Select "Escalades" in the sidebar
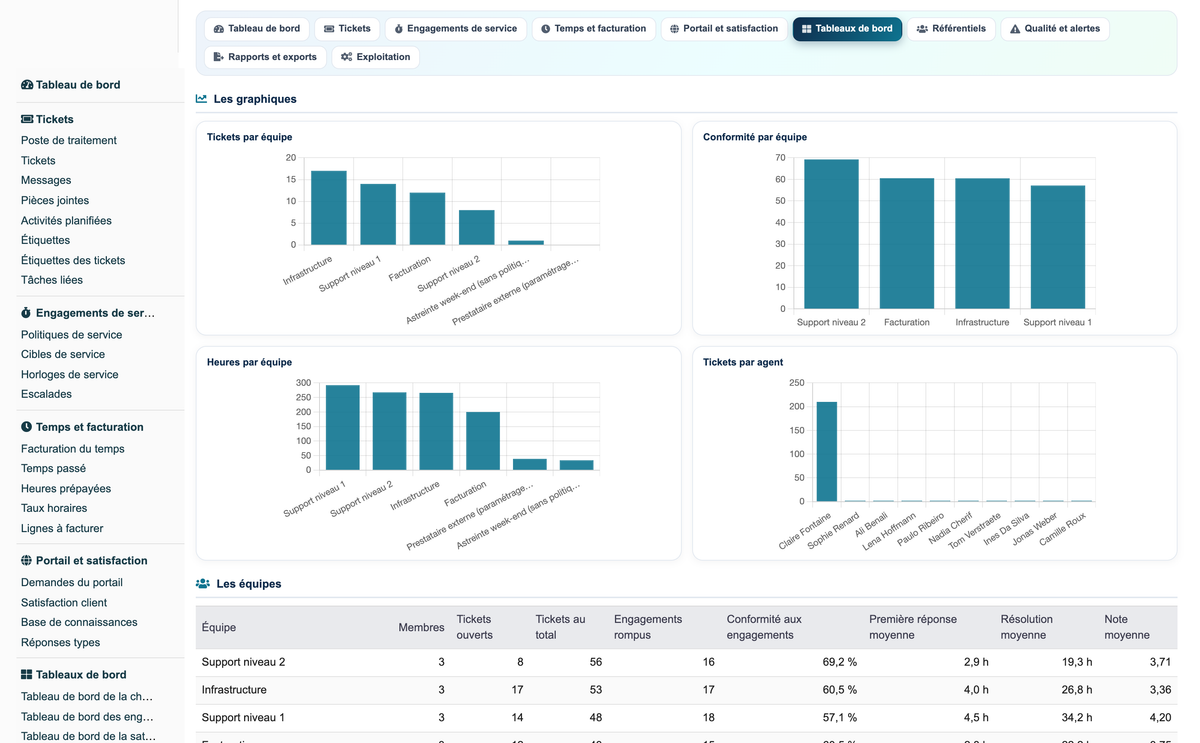The height and width of the screenshot is (743, 1200). click(x=46, y=395)
